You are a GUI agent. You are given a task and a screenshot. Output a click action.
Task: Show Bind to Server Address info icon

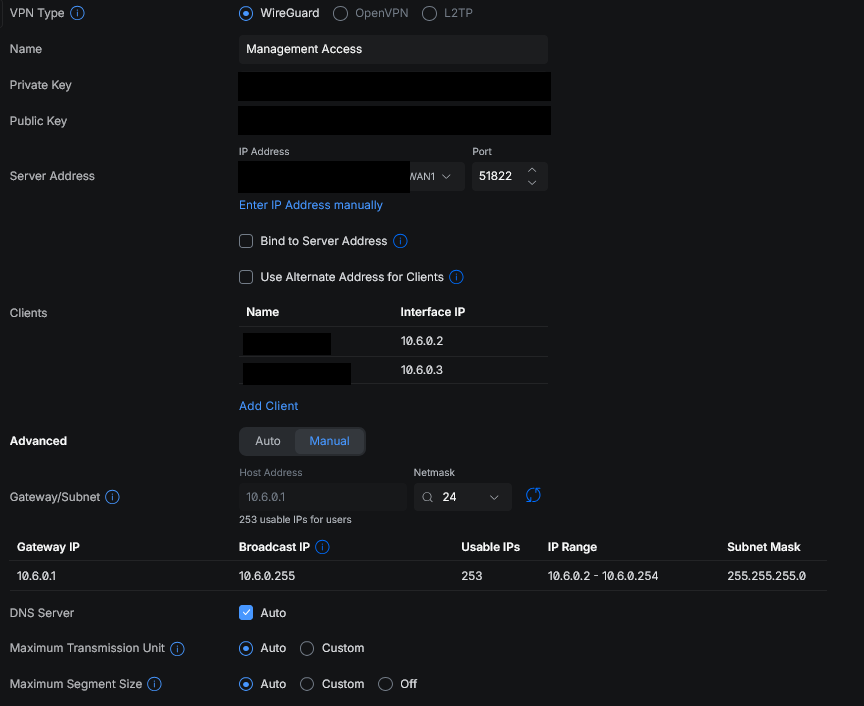pyautogui.click(x=400, y=241)
